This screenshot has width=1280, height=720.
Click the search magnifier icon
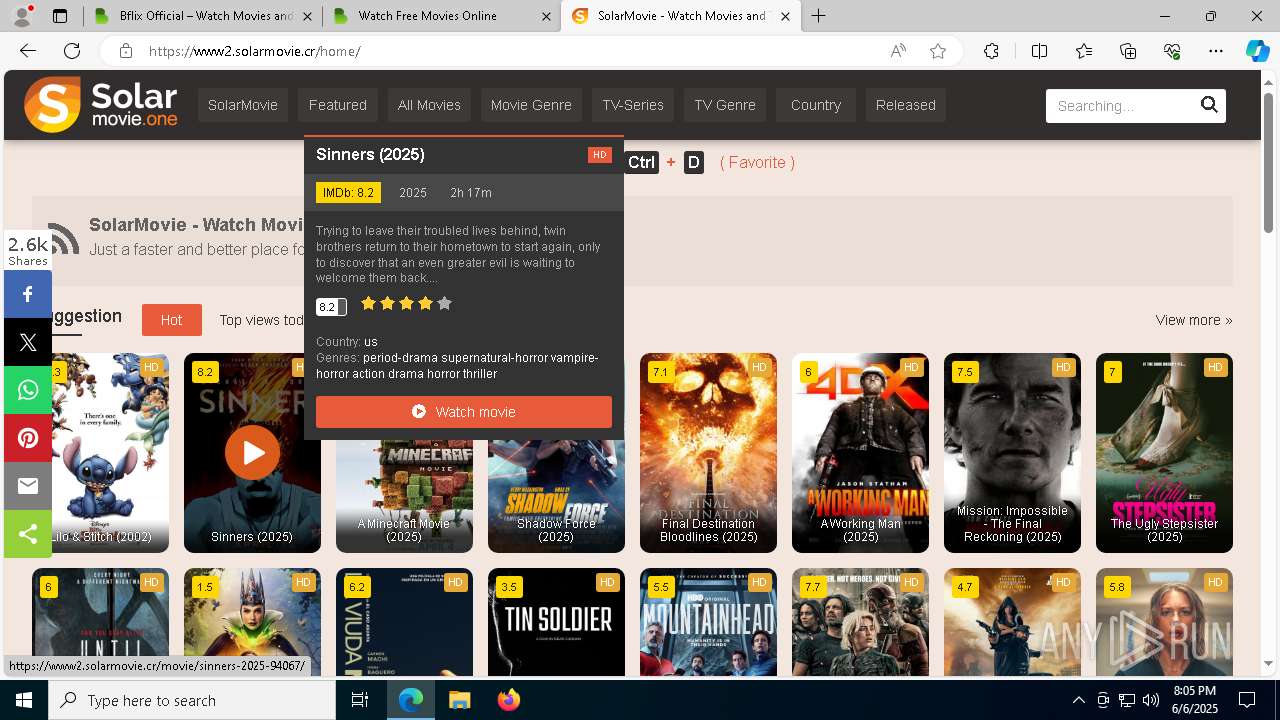coord(1209,105)
